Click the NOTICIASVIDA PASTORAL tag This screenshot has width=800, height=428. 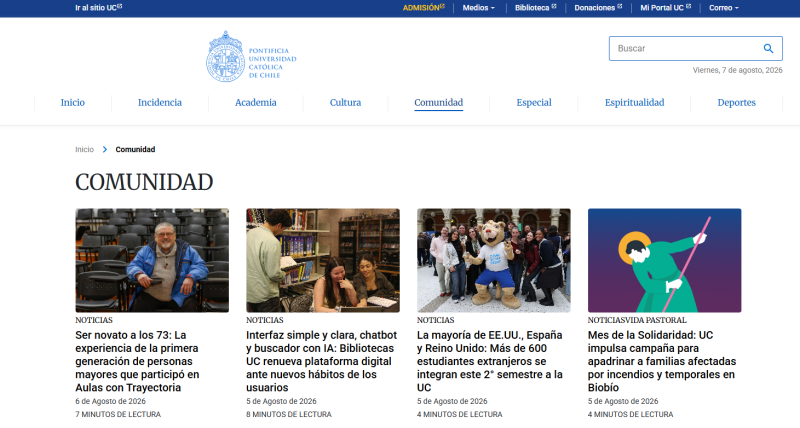click(x=637, y=320)
